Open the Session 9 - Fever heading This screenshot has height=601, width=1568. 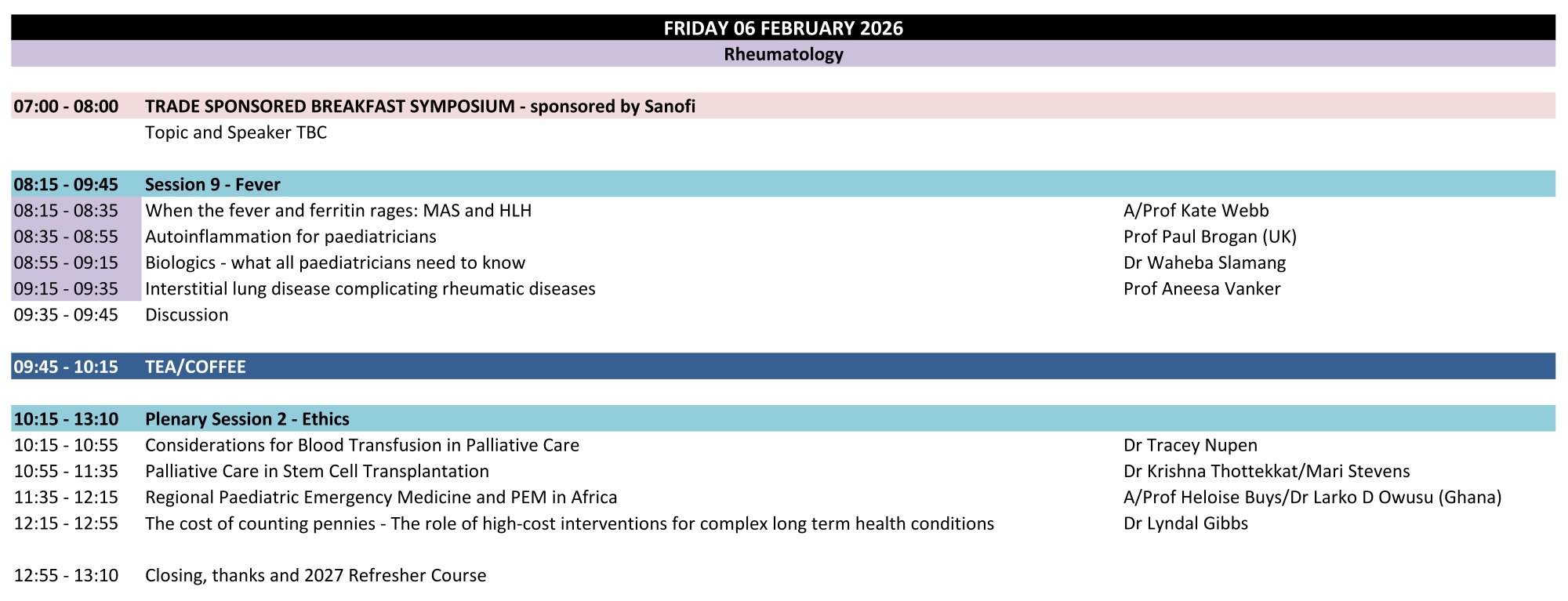pos(212,185)
